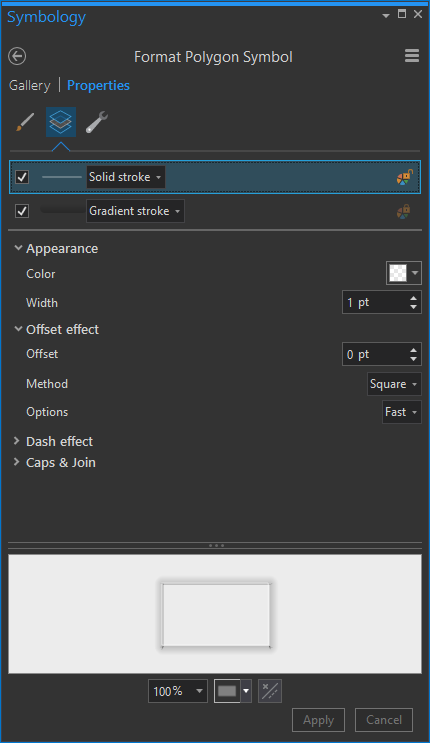The height and width of the screenshot is (743, 430).
Task: Open the Options dropdown set to Fast
Action: (x=402, y=412)
